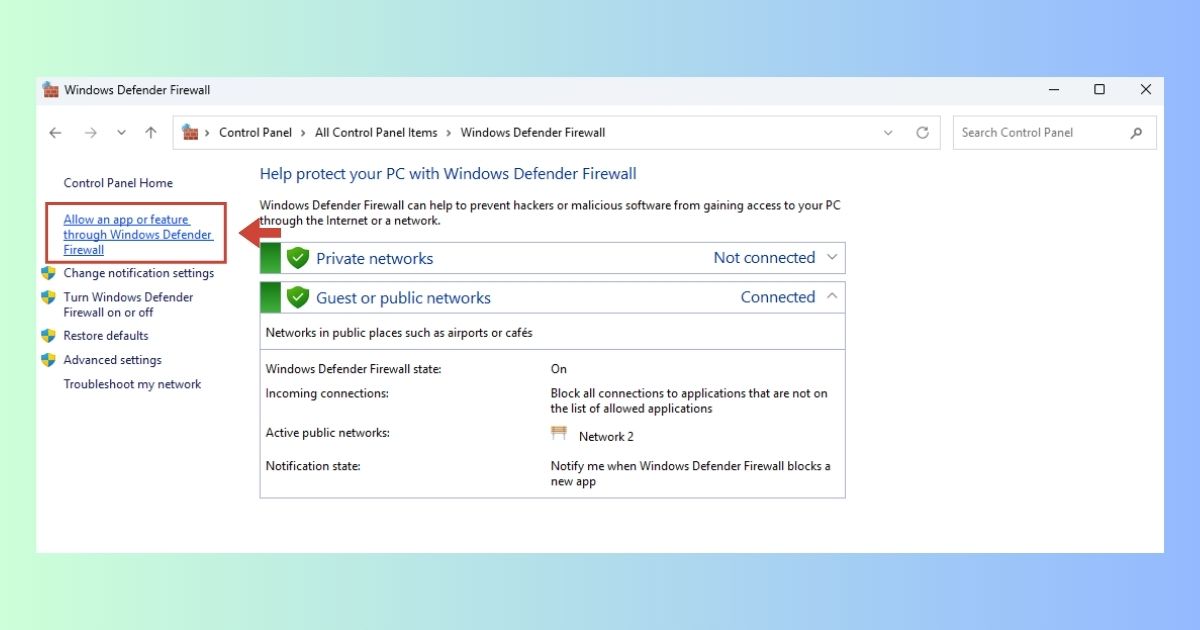
Task: Click green shield icon on Private networks
Action: point(298,258)
